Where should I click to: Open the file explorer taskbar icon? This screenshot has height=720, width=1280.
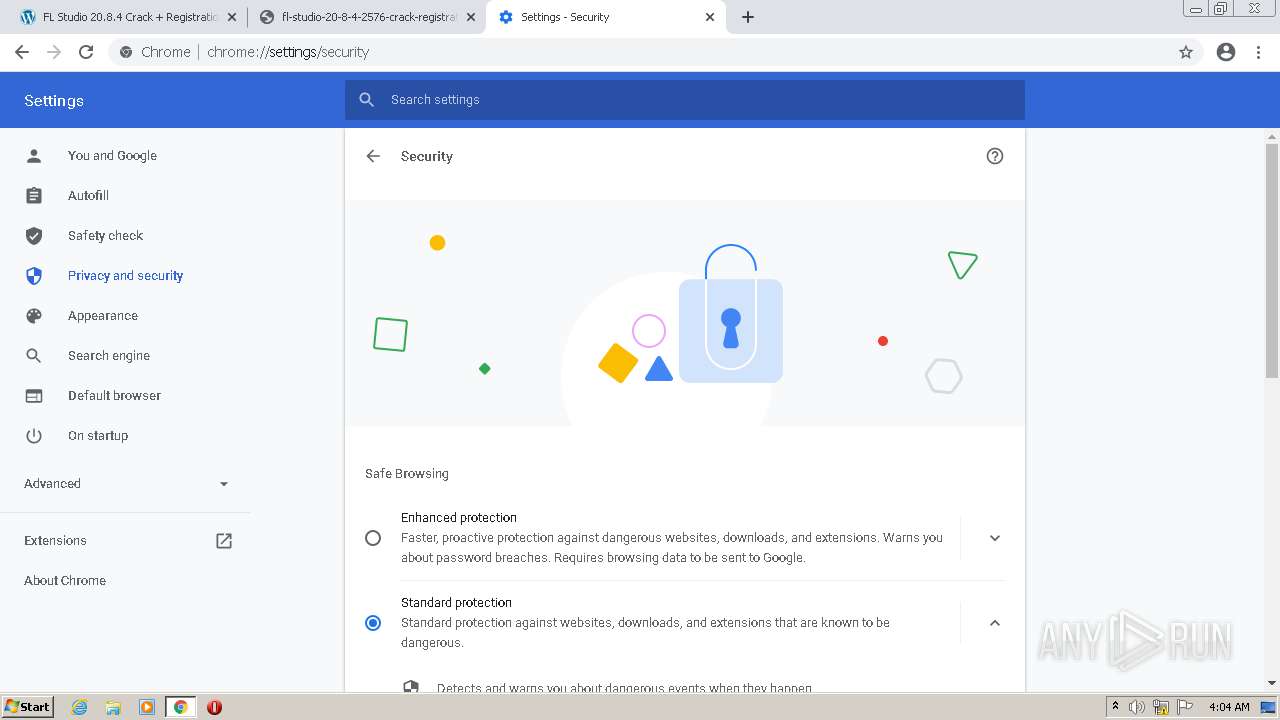click(113, 707)
